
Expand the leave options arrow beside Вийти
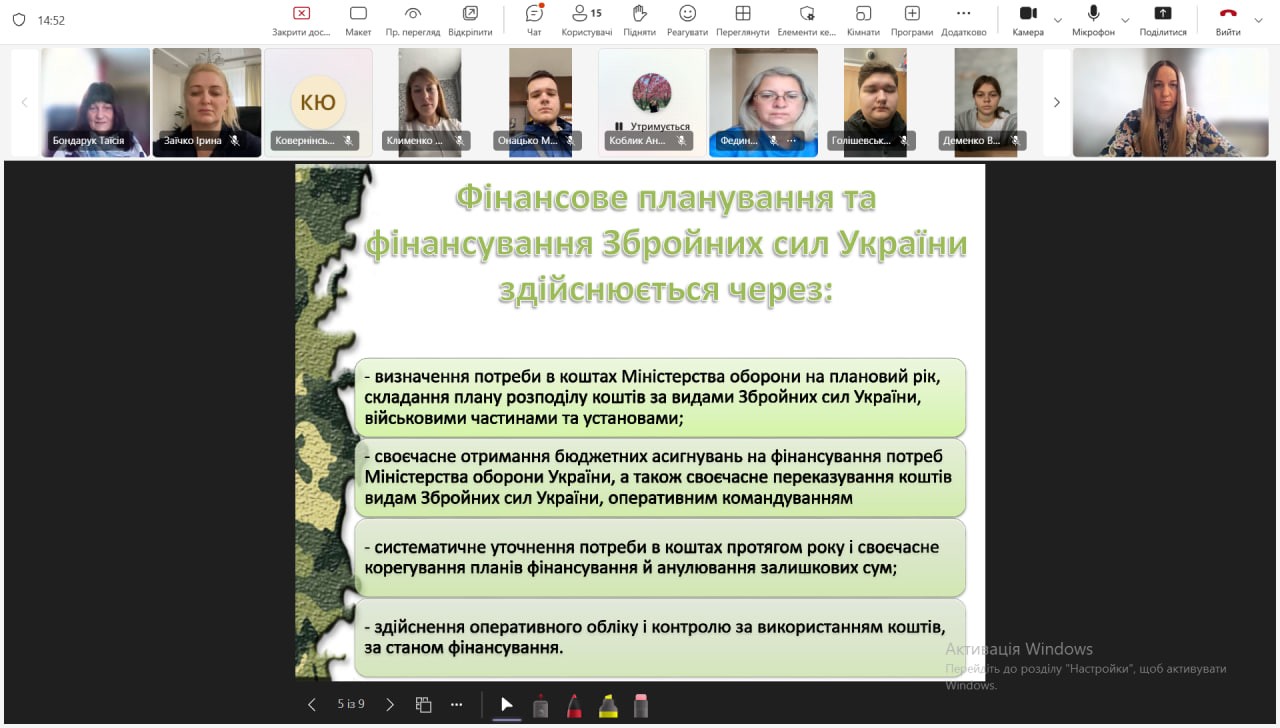tap(1259, 20)
